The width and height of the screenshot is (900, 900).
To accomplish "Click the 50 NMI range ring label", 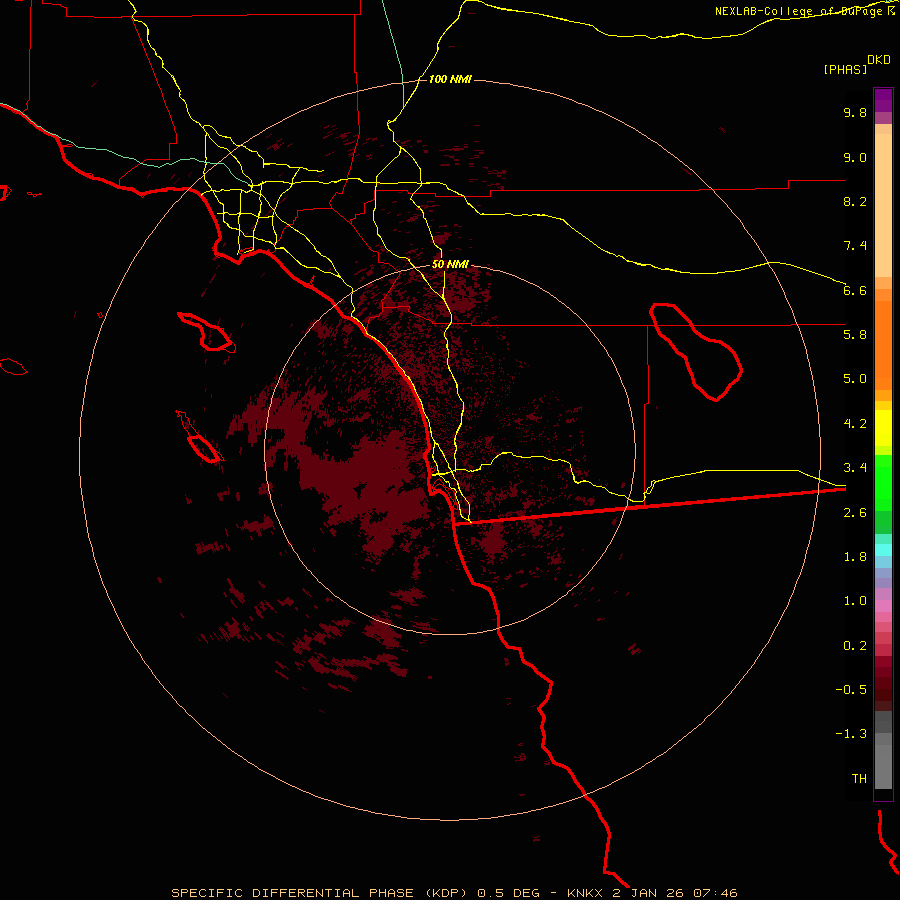I will (450, 265).
